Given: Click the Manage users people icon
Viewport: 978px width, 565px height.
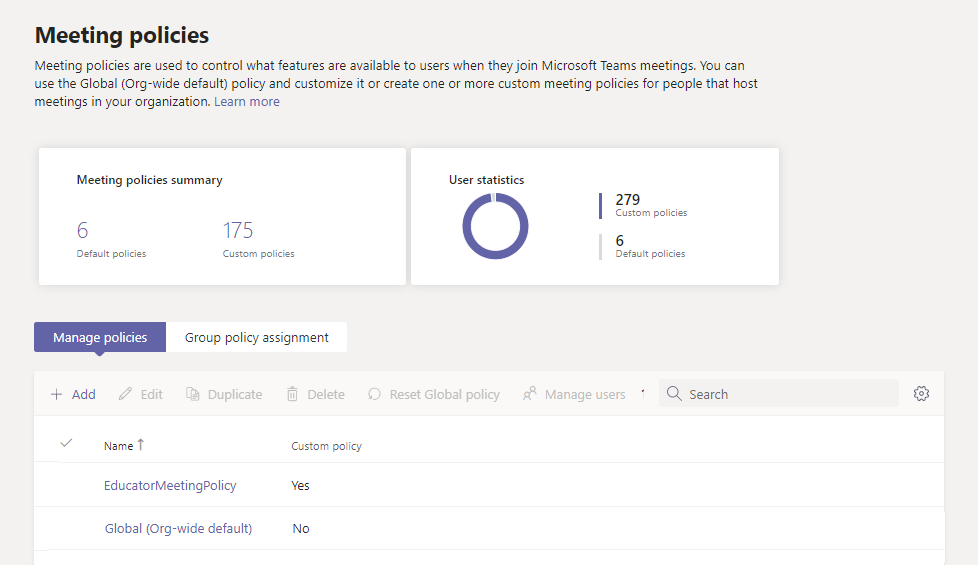Looking at the screenshot, I should (x=530, y=395).
